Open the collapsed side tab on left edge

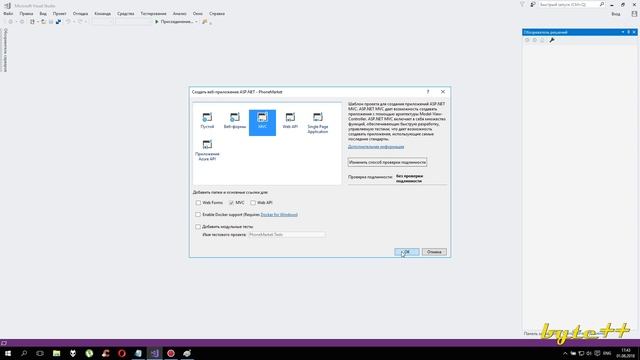[x=5, y=50]
